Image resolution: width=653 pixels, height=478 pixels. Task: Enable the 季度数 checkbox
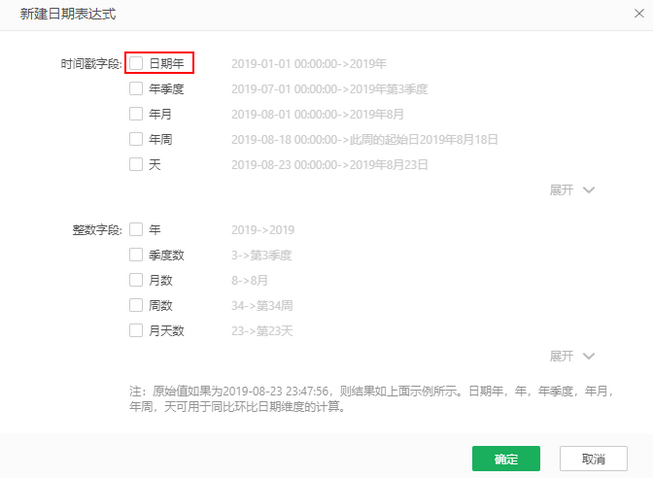[136, 255]
